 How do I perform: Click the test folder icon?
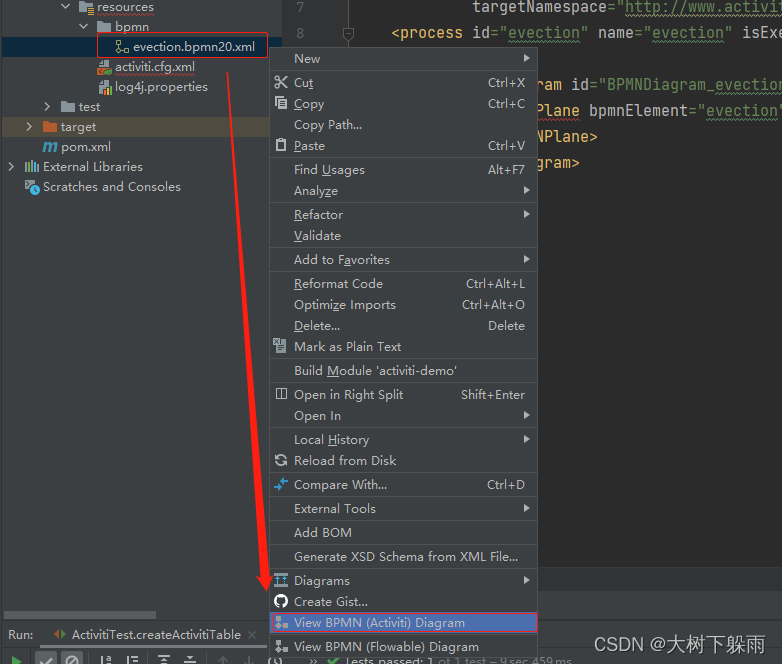[68, 107]
